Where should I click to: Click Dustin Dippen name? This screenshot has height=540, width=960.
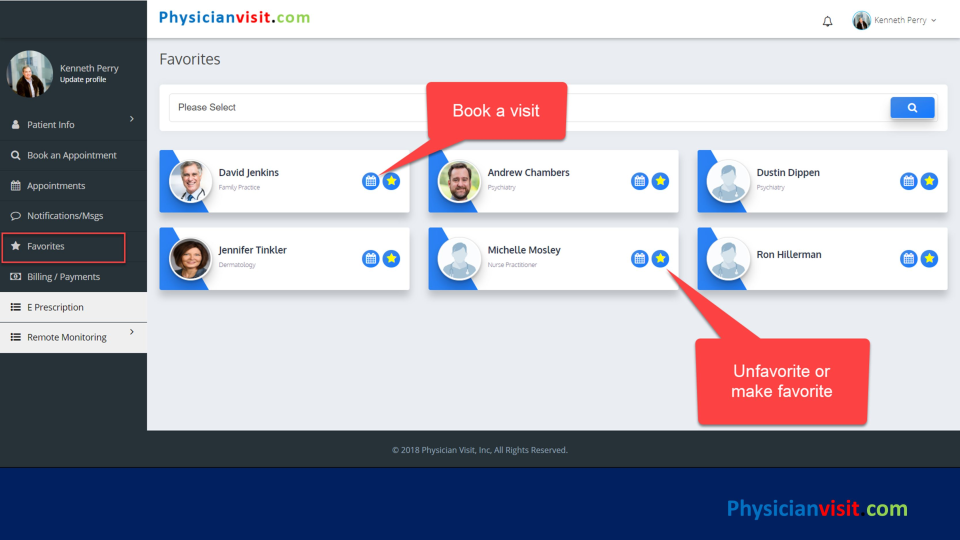pos(788,173)
